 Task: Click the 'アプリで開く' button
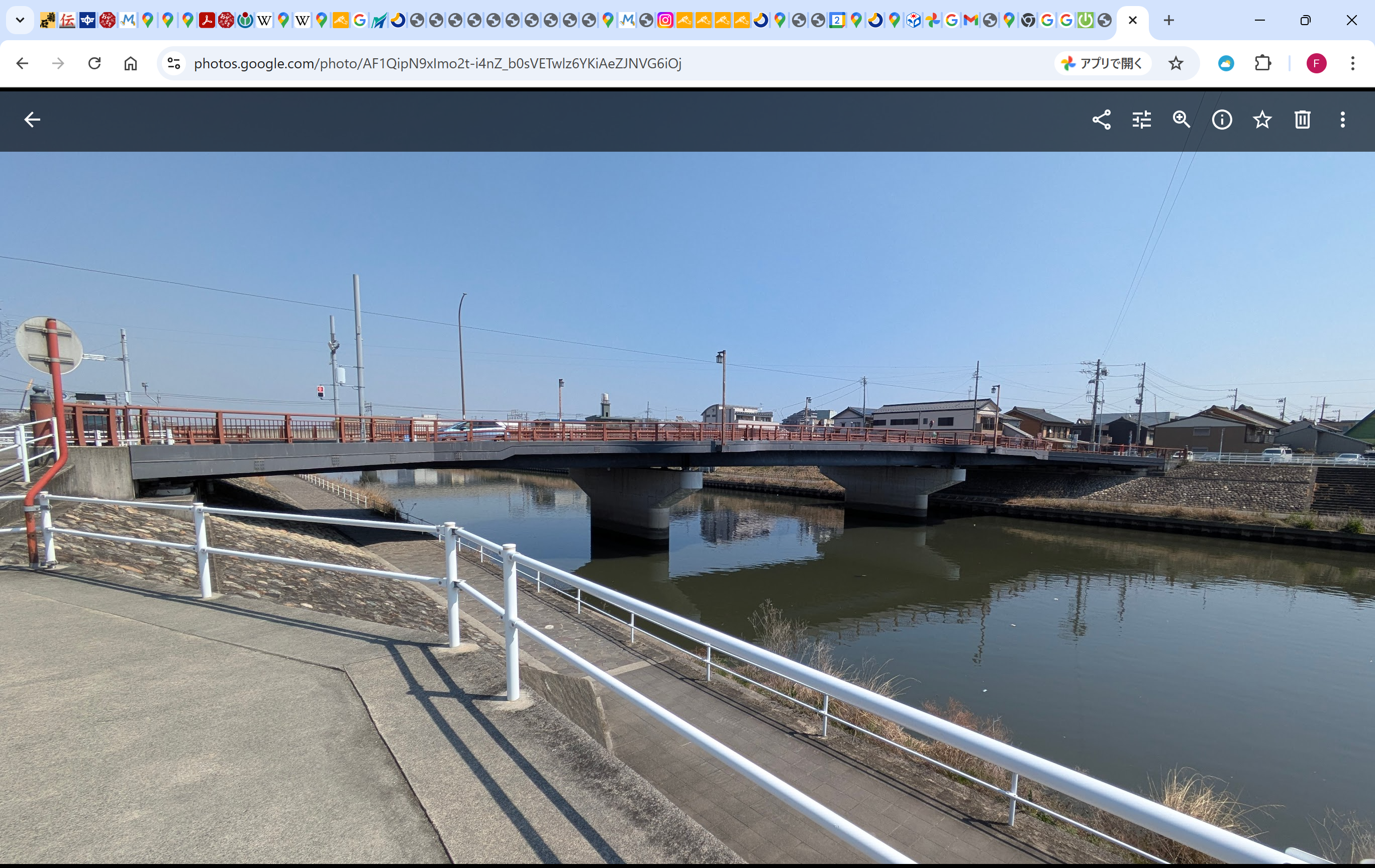tap(1102, 63)
